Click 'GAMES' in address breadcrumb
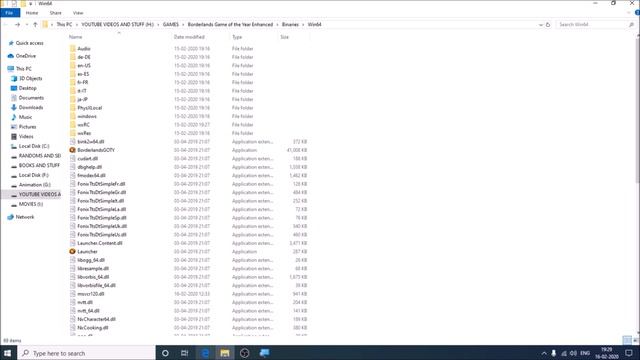Viewport: 640px width, 360px height. [x=171, y=24]
